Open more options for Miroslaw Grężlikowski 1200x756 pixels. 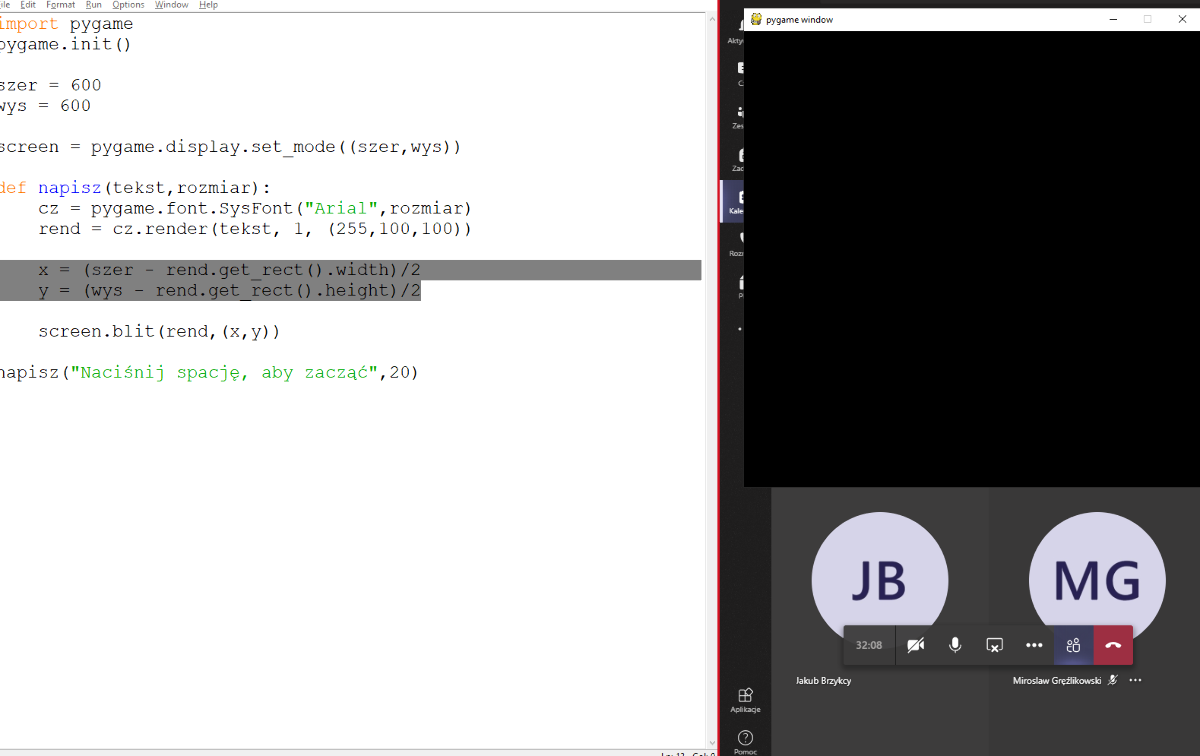pyautogui.click(x=1135, y=680)
